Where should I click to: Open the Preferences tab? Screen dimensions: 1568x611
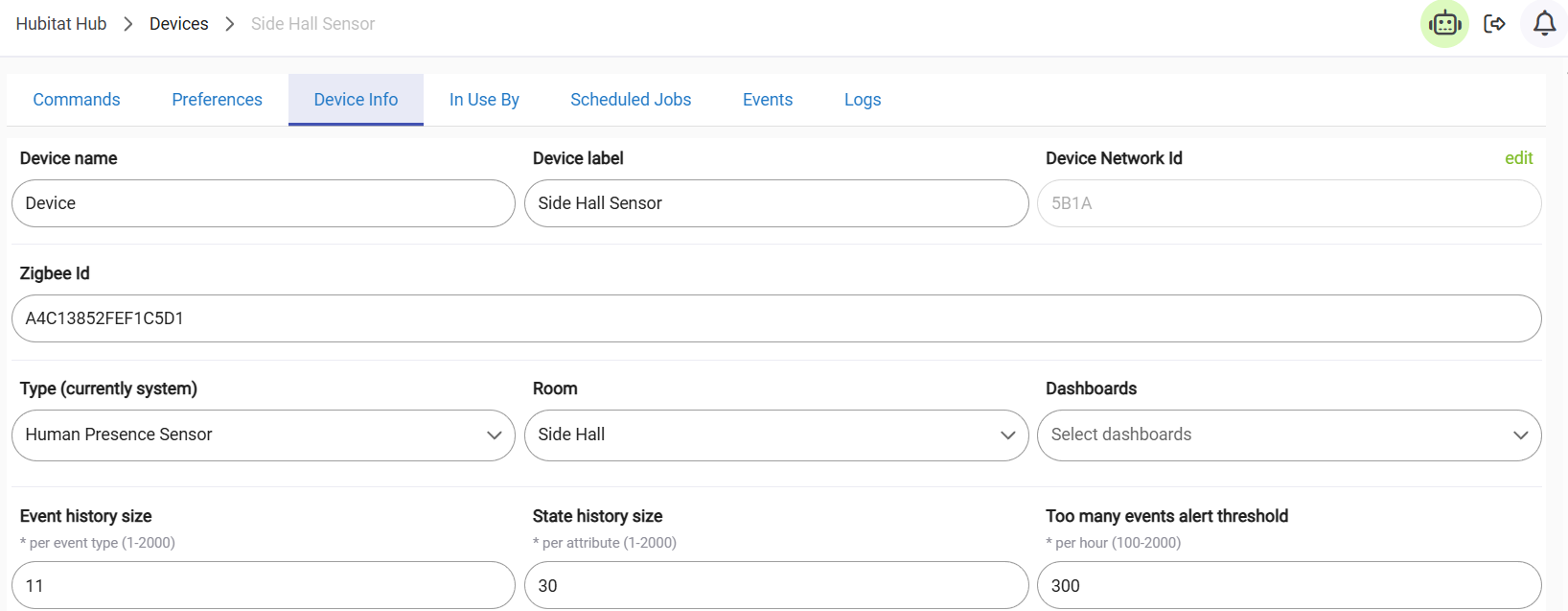[x=217, y=100]
